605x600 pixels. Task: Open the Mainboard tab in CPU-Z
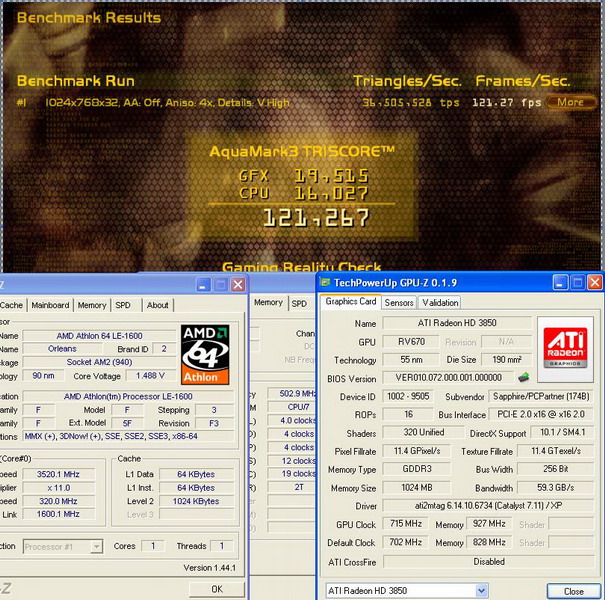[51, 305]
